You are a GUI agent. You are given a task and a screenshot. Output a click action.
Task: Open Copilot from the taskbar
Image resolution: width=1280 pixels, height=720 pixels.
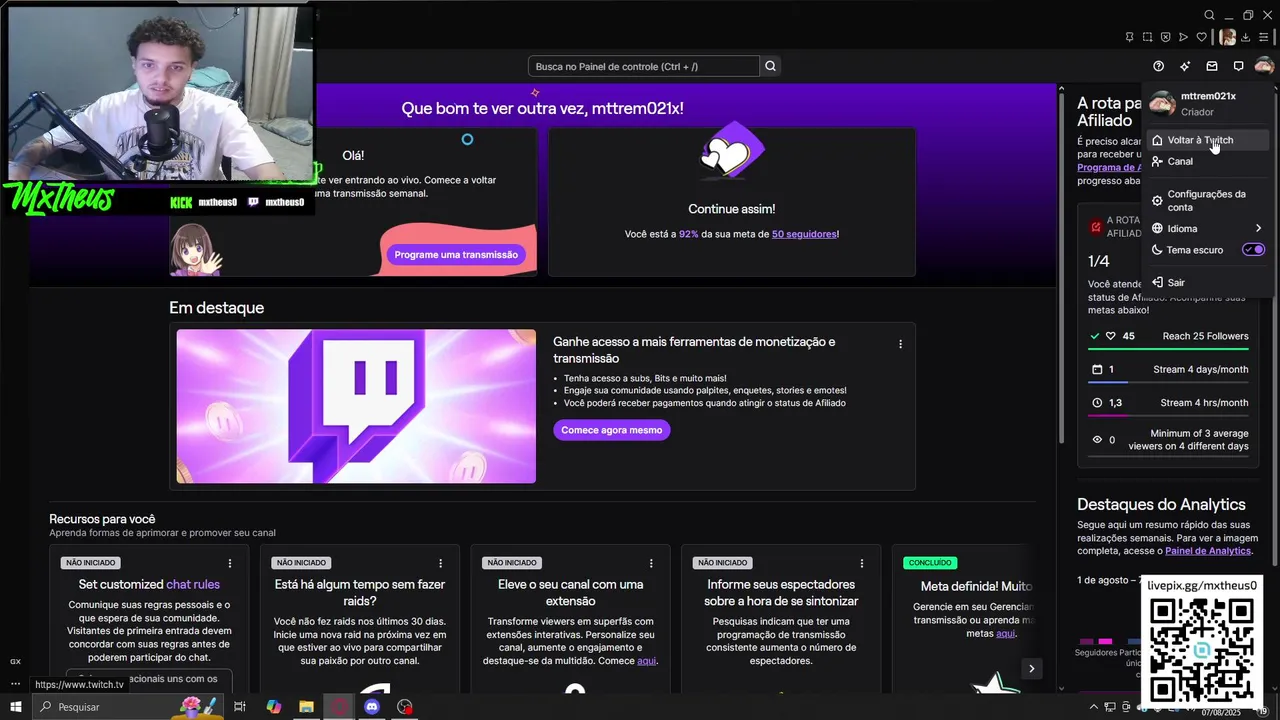(273, 707)
